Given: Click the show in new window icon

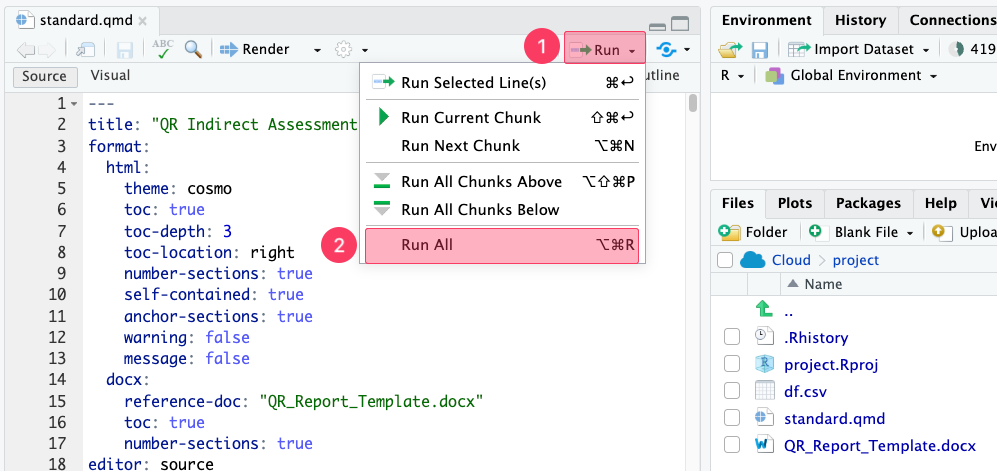Looking at the screenshot, I should point(87,49).
